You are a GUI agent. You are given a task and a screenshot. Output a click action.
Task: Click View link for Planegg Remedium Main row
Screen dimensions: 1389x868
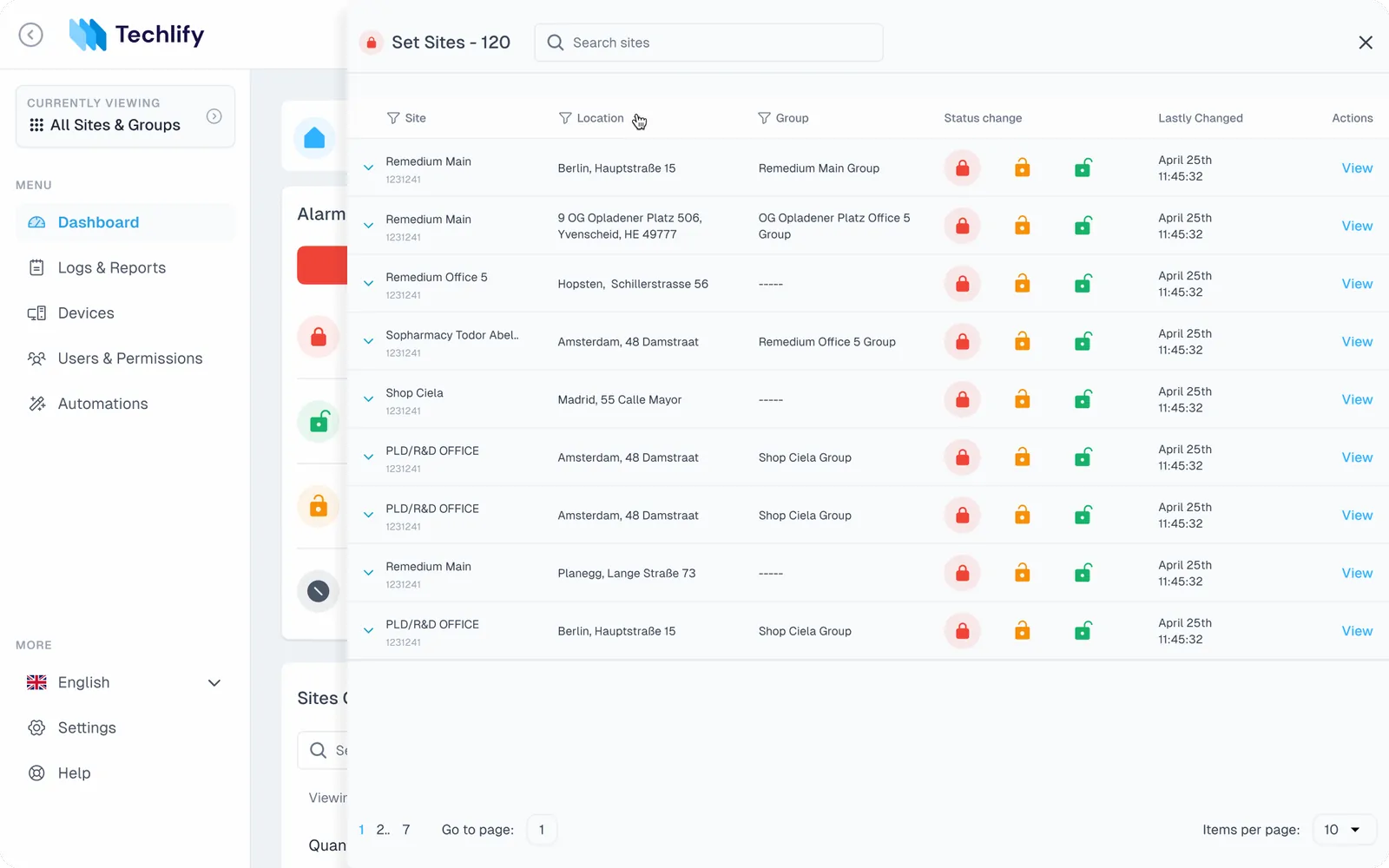pyautogui.click(x=1357, y=573)
